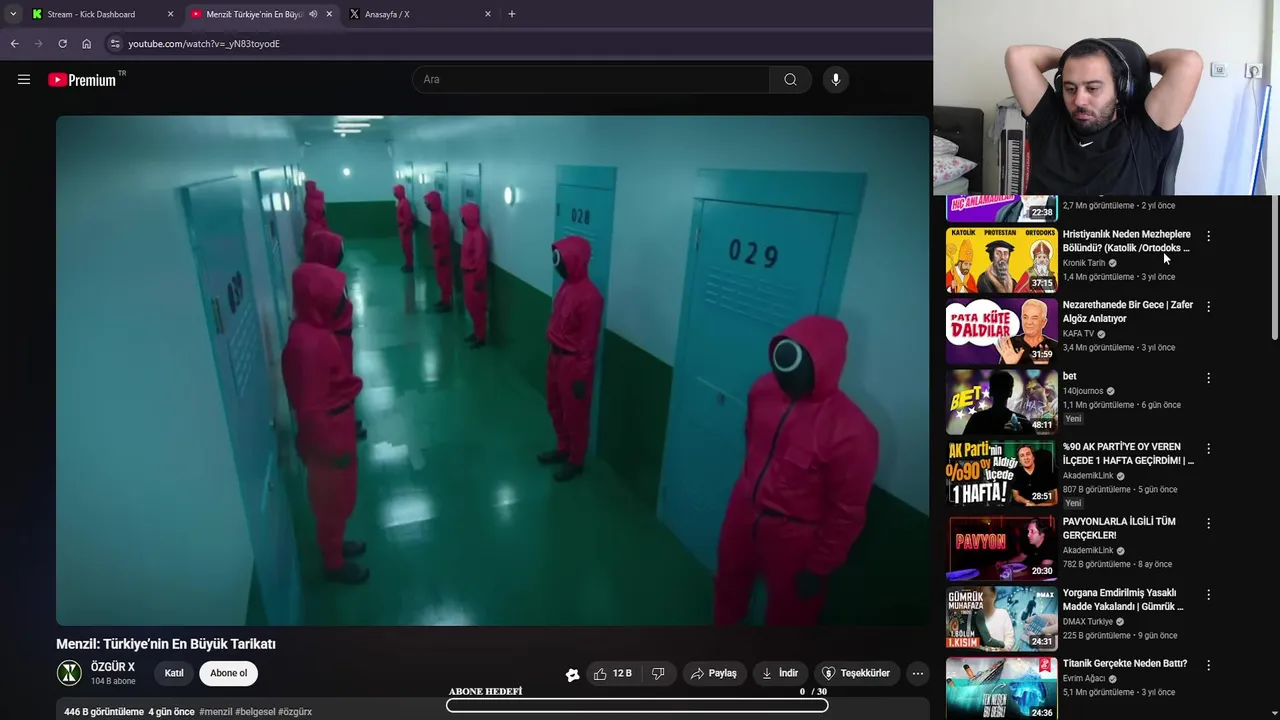The height and width of the screenshot is (720, 1280).
Task: Open options for Yorgana Emdirilmiş Yasaklı Madde video
Action: tap(1208, 594)
